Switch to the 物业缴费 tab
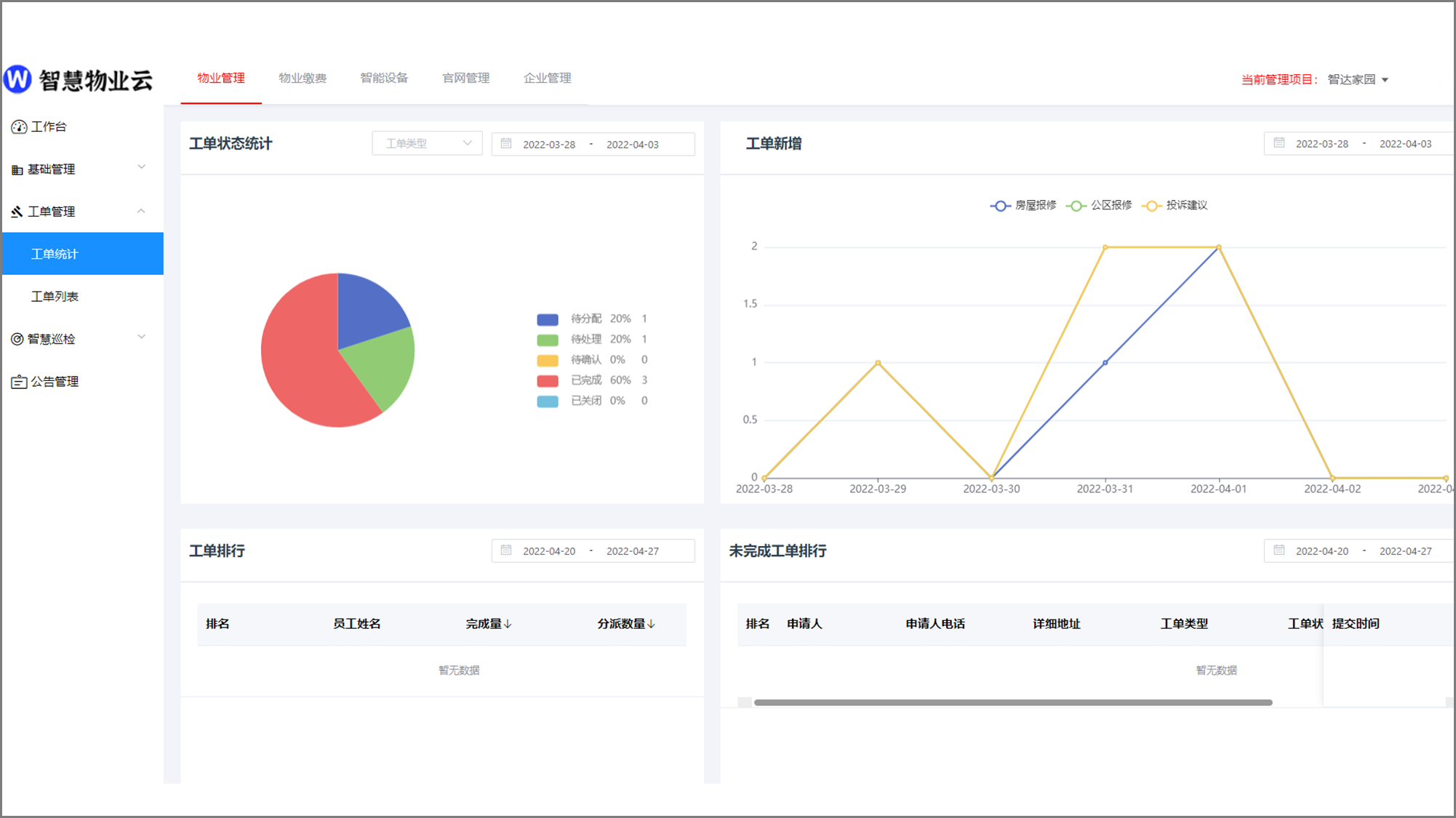Screen dimensions: 1456x818 click(303, 79)
